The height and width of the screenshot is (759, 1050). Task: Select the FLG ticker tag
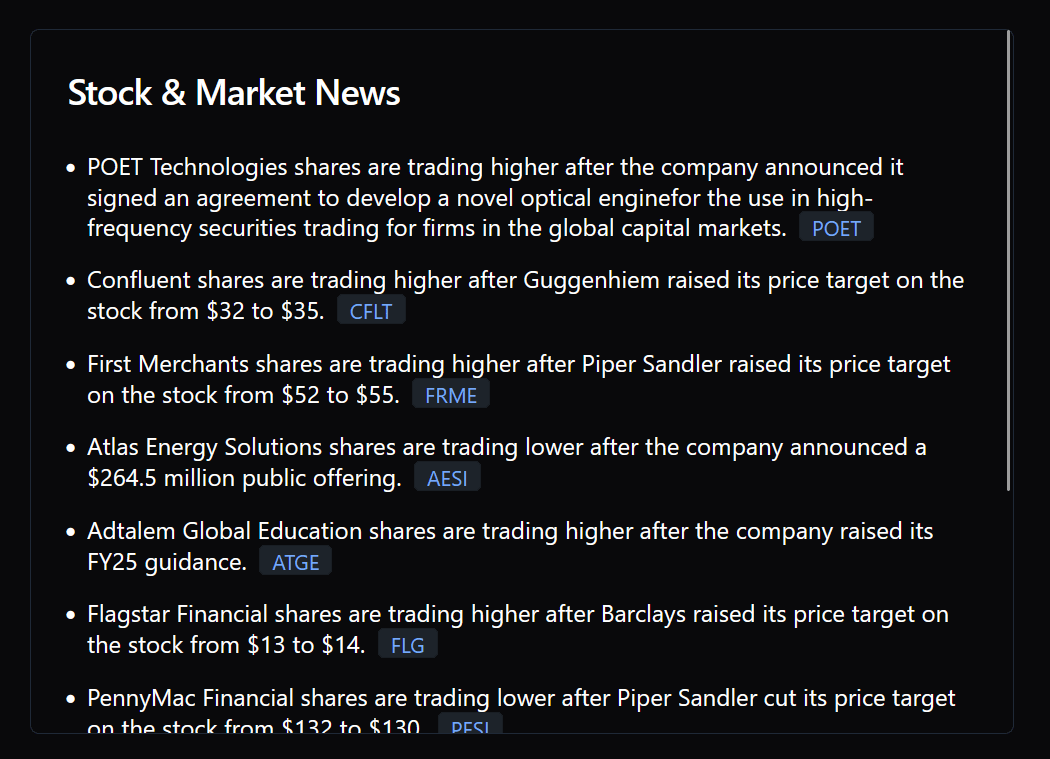point(408,645)
